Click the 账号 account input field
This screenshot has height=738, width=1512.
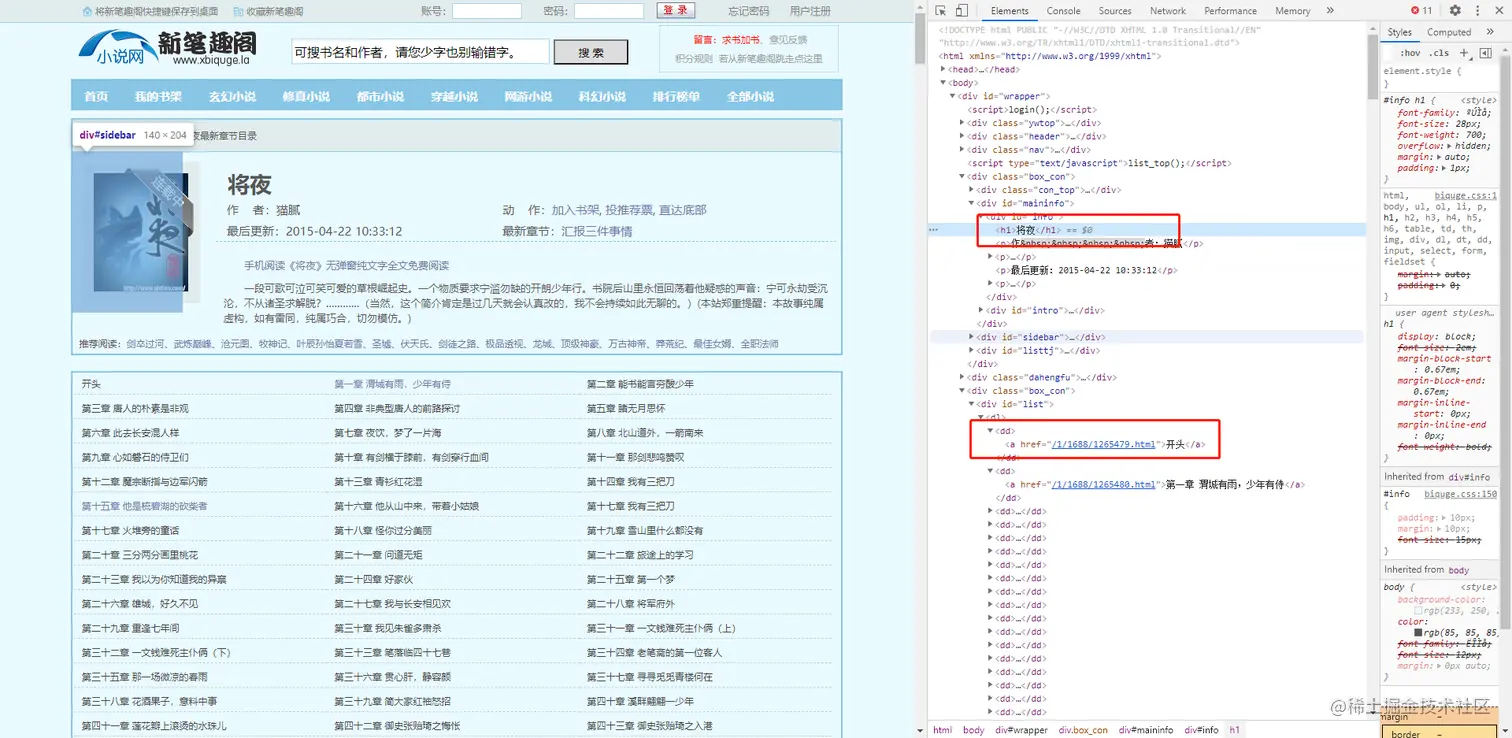click(x=487, y=11)
